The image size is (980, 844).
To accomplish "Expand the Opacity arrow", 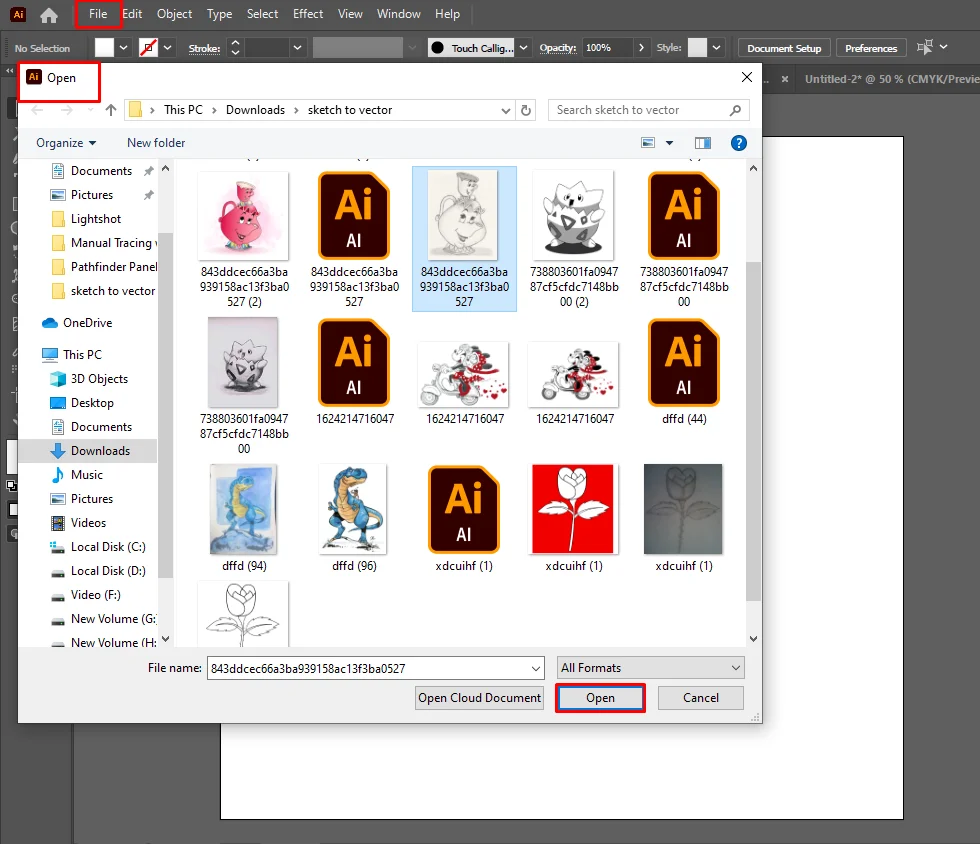I will click(x=641, y=48).
